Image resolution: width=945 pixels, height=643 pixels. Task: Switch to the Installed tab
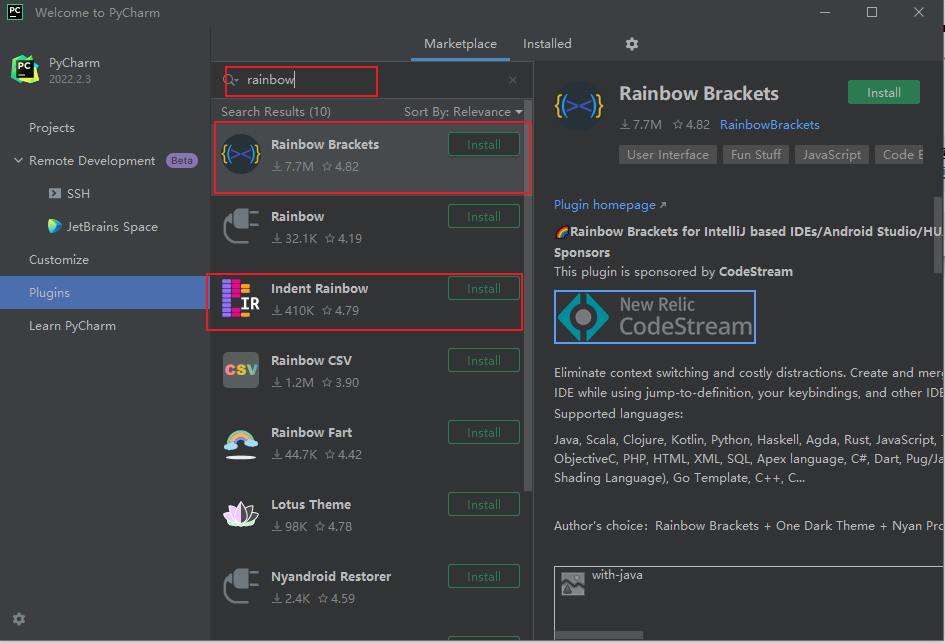(547, 43)
